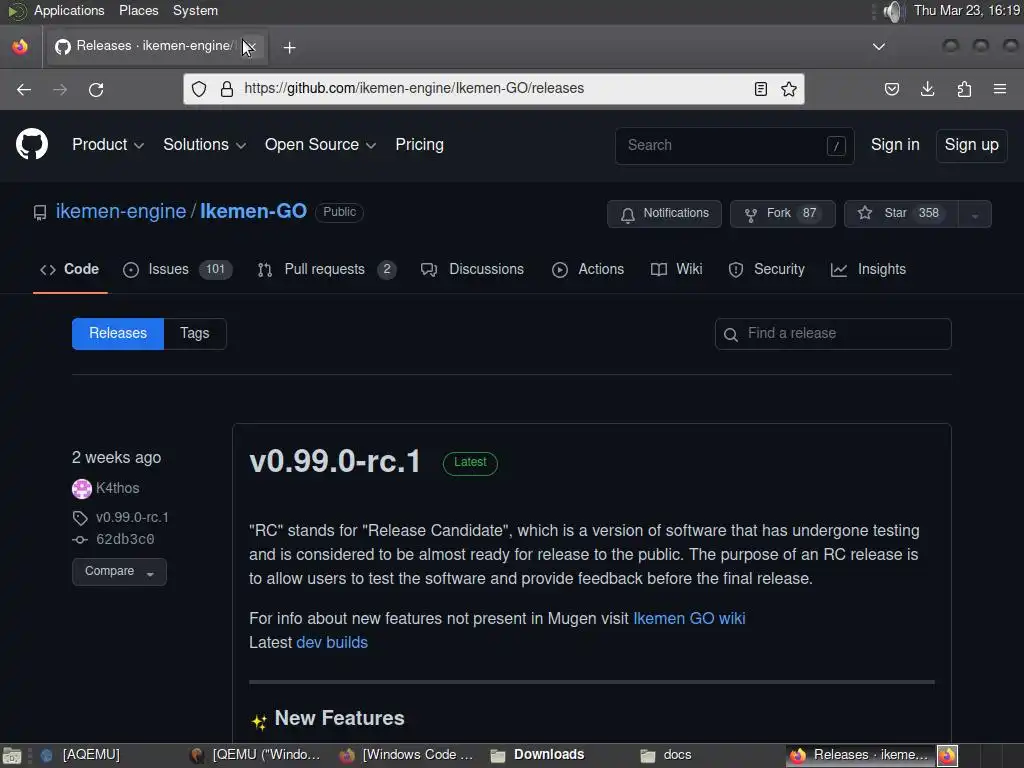Expand the Product menu

point(108,144)
